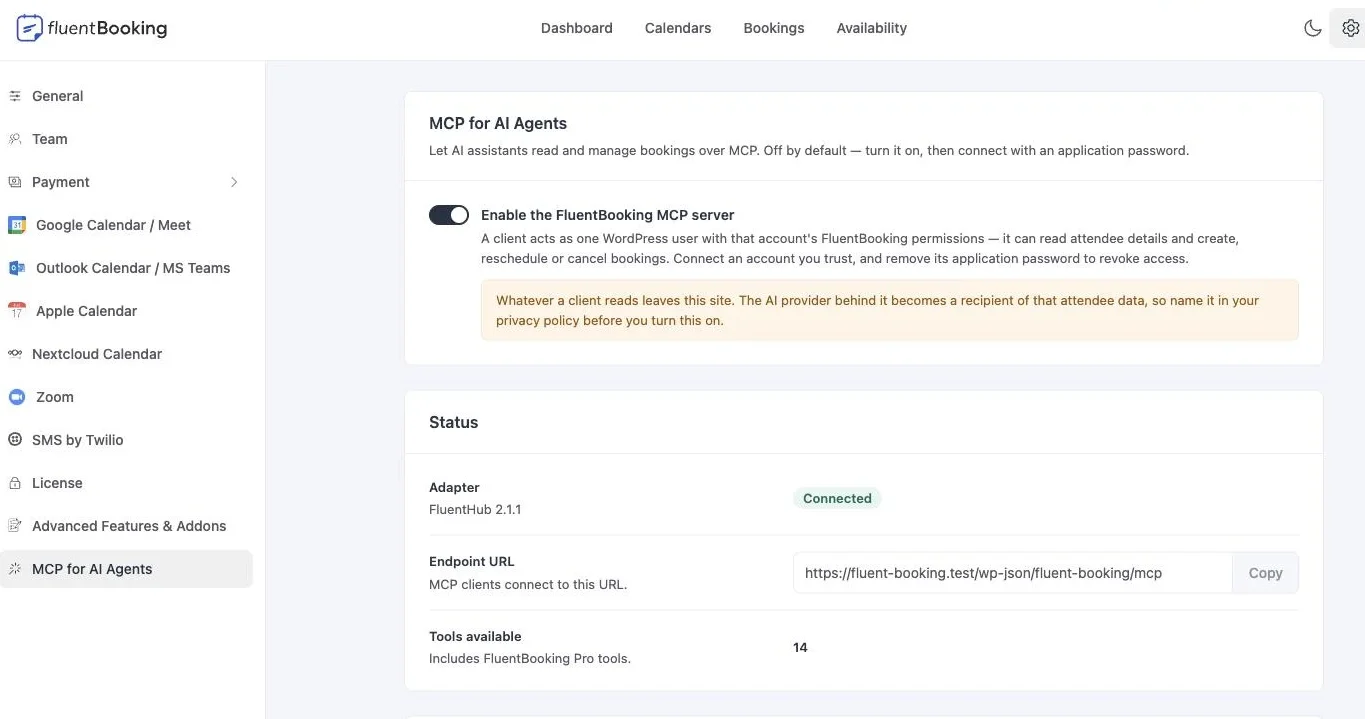Copy the endpoint URL
The width and height of the screenshot is (1365, 719).
[x=1265, y=573]
